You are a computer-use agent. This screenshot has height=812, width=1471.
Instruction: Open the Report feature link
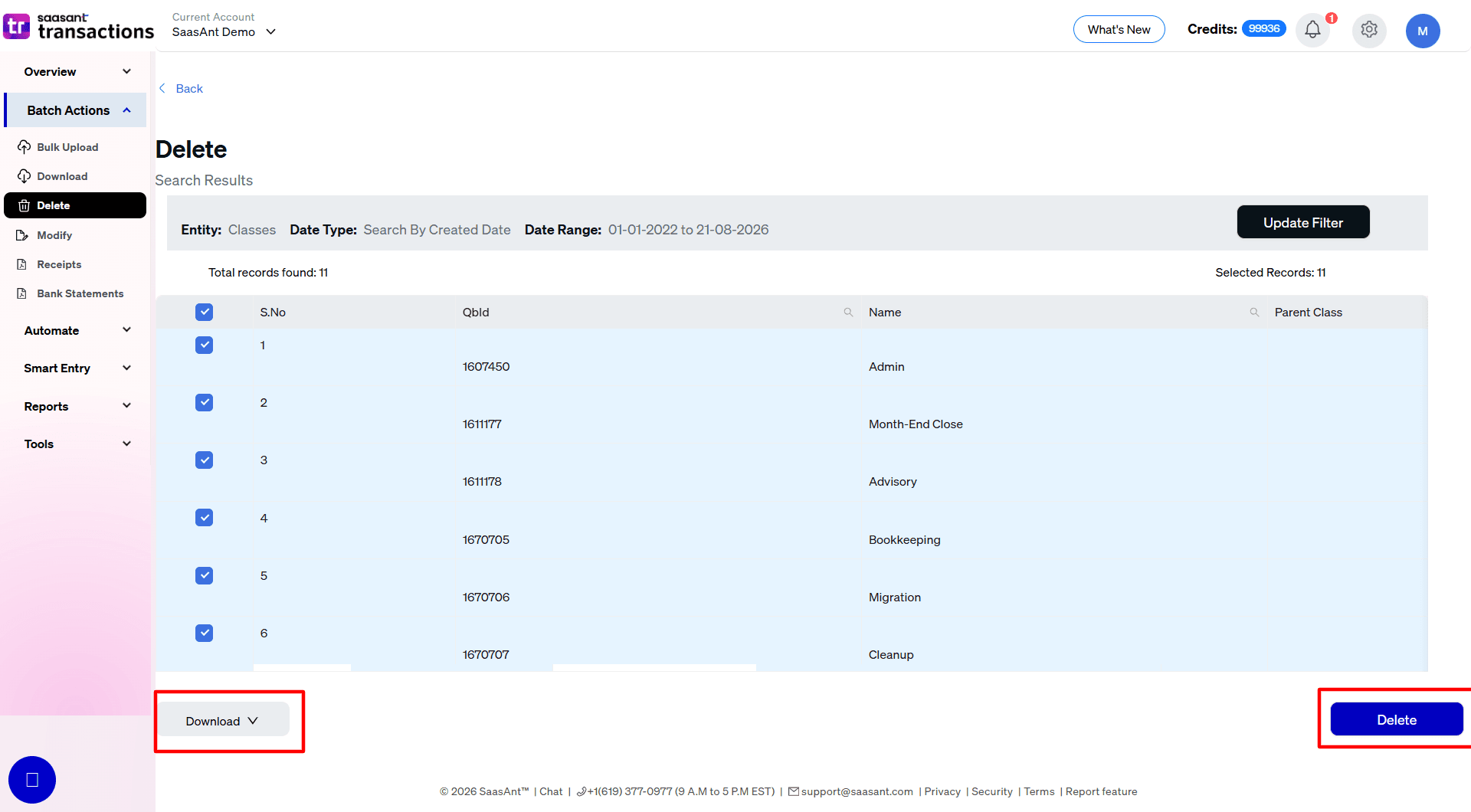pyautogui.click(x=1101, y=791)
